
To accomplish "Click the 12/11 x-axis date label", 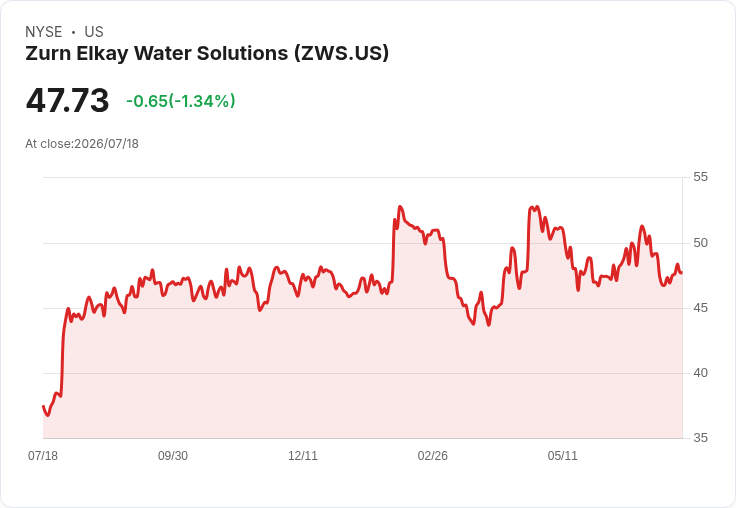I will pos(303,455).
